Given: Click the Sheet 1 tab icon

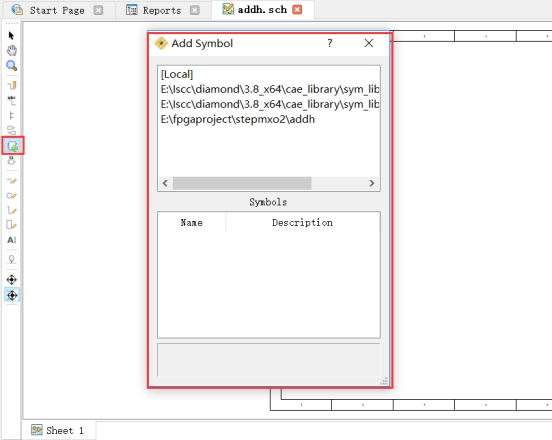Looking at the screenshot, I should coord(37,430).
